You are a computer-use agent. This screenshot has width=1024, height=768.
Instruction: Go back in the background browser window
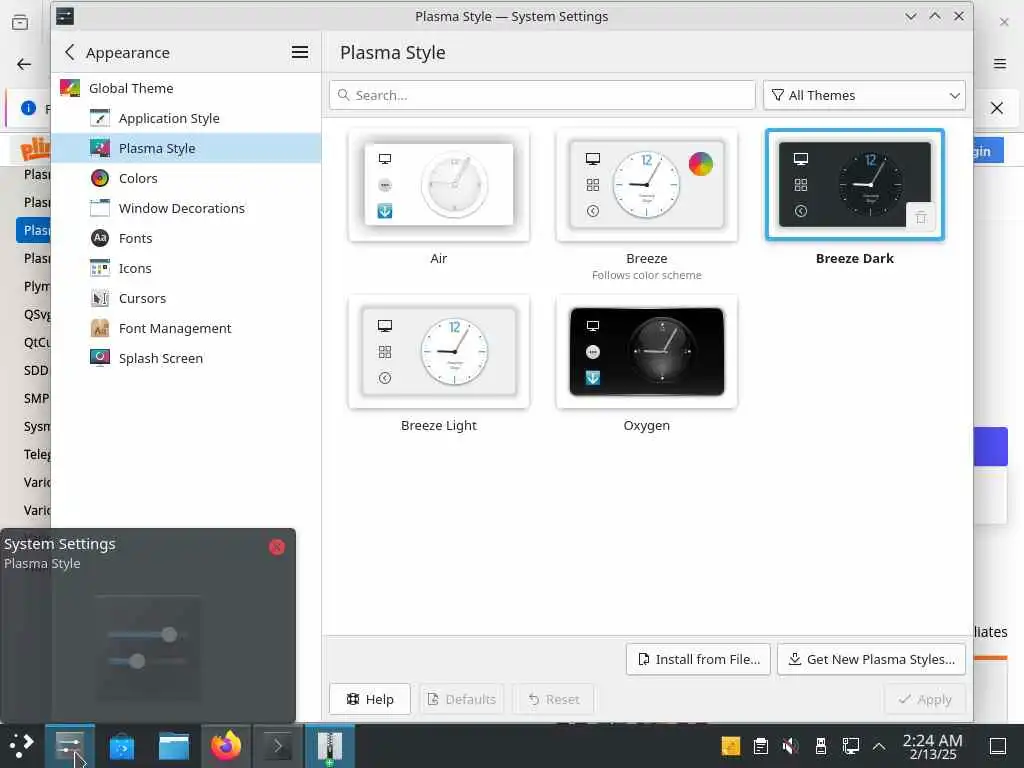click(x=24, y=64)
